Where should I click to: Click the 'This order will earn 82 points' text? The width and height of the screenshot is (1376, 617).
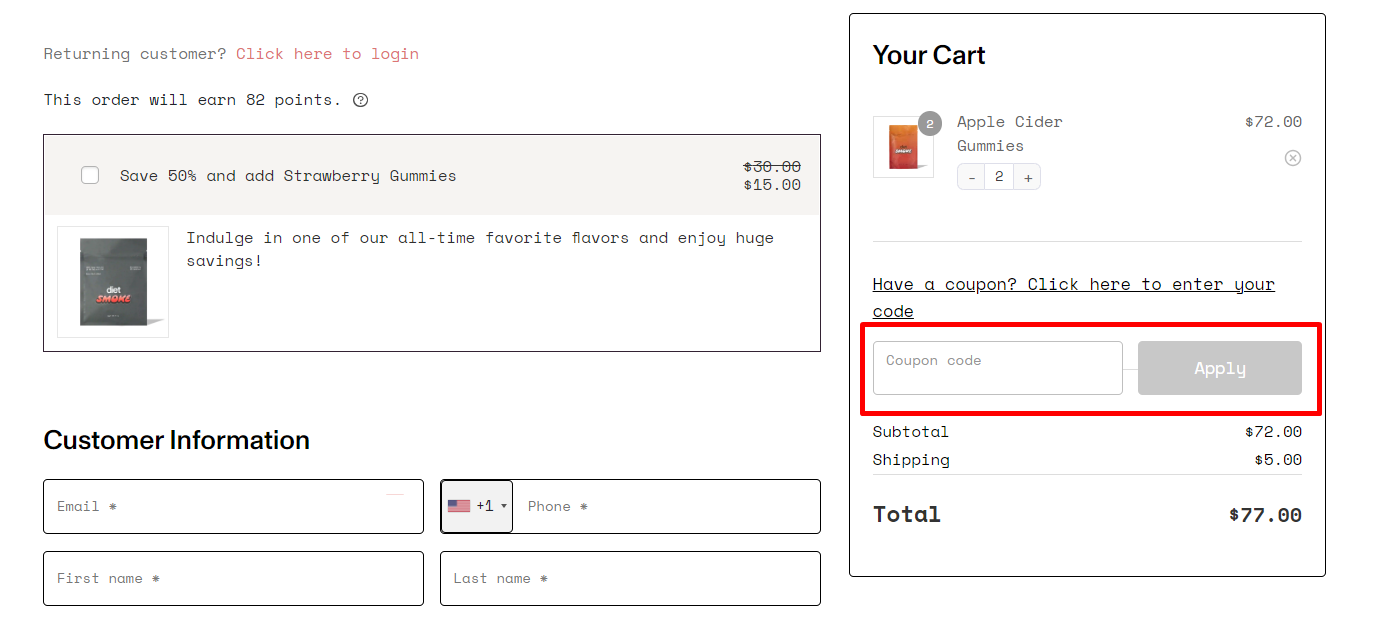(192, 100)
